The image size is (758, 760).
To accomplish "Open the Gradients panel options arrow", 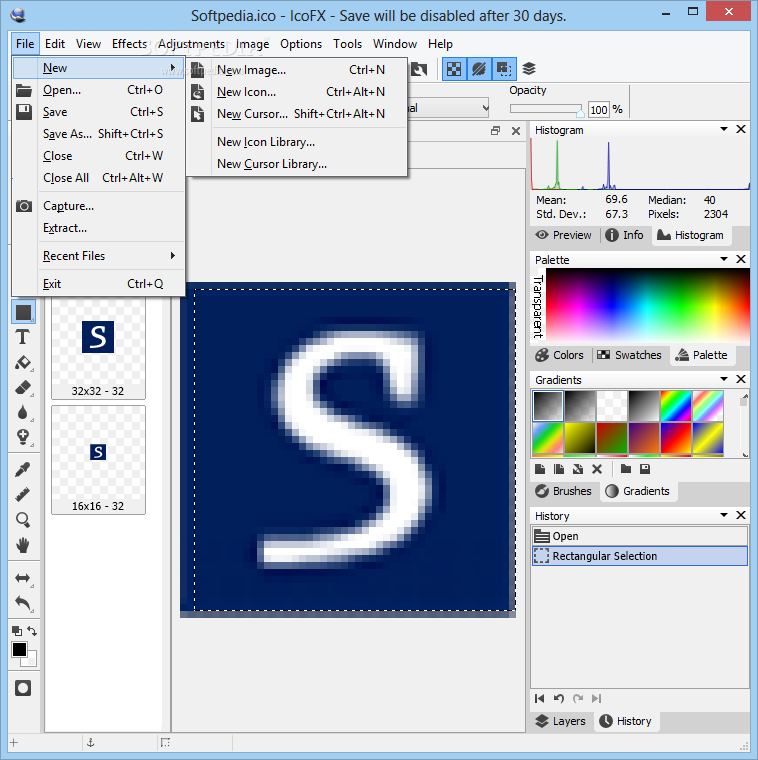I will tap(724, 379).
